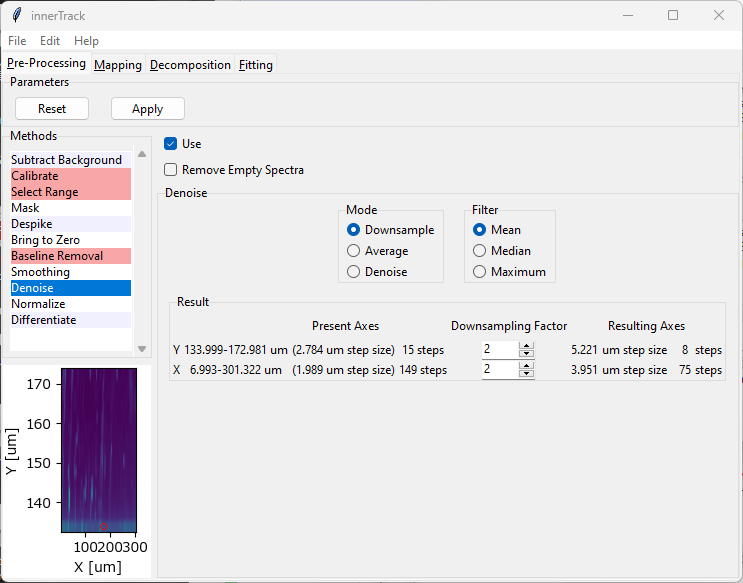The height and width of the screenshot is (583, 743).
Task: Toggle the Use checkbox
Action: pos(171,144)
